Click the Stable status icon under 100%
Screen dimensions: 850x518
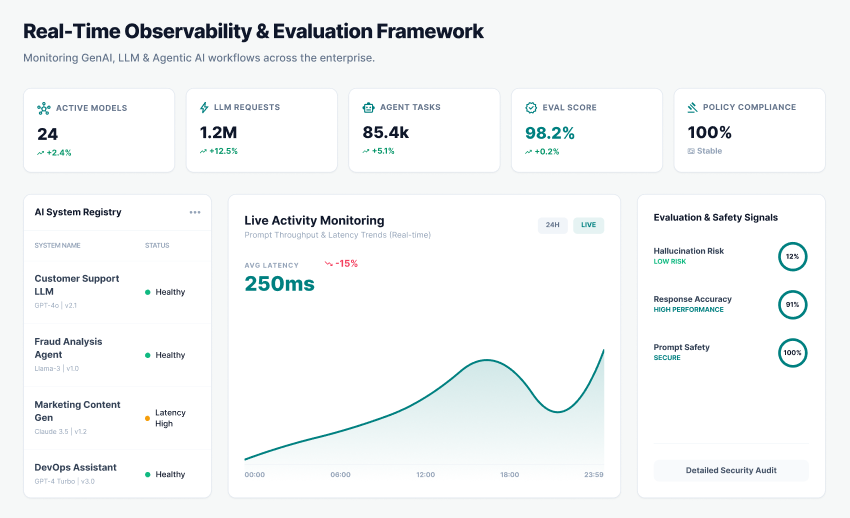pyautogui.click(x=691, y=152)
